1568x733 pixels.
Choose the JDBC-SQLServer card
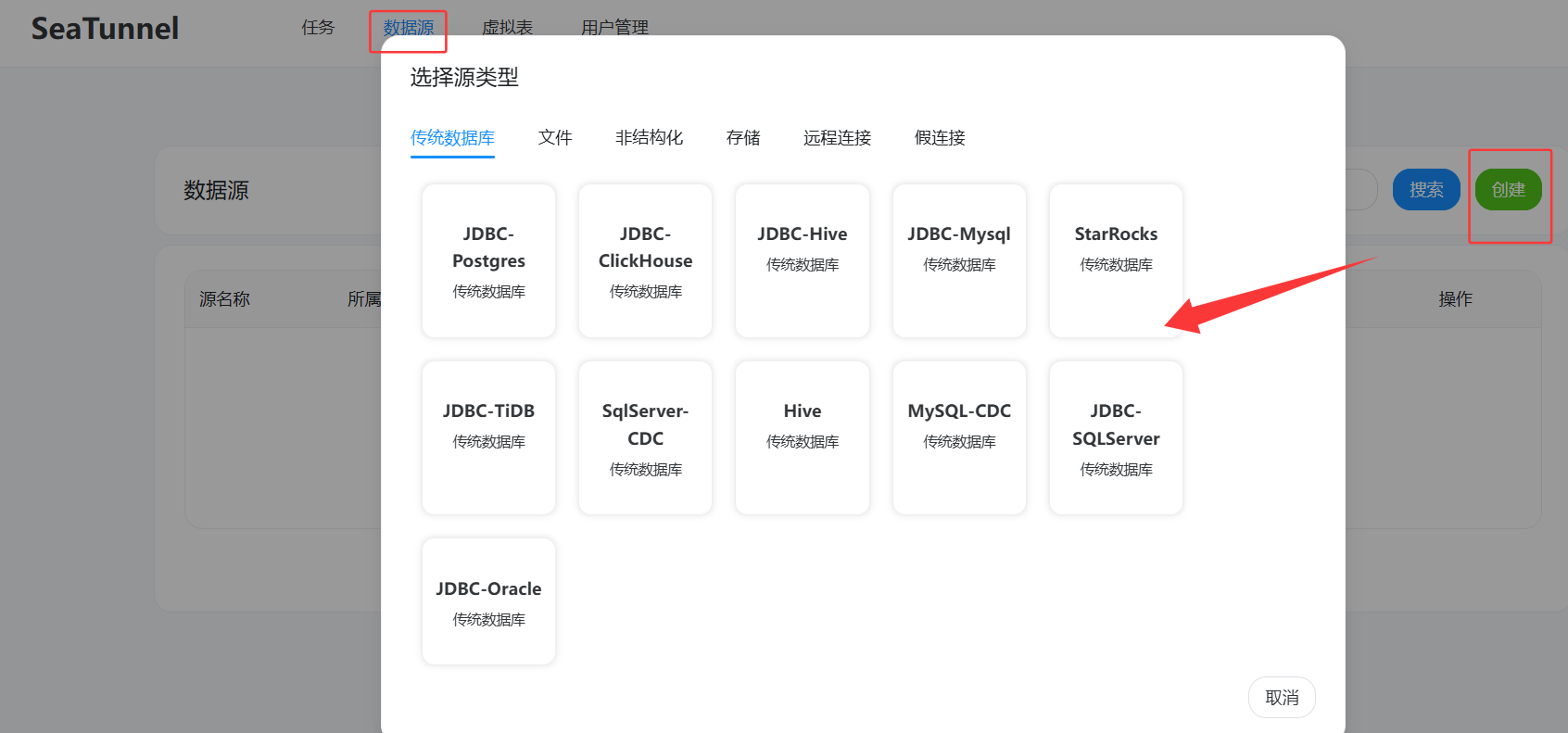(x=1116, y=437)
